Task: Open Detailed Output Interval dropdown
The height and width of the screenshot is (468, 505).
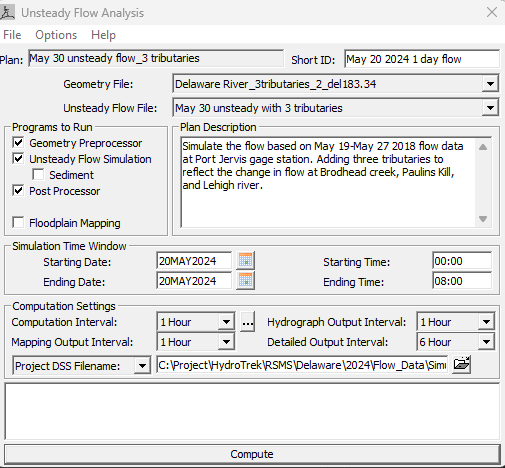Action: click(x=486, y=342)
